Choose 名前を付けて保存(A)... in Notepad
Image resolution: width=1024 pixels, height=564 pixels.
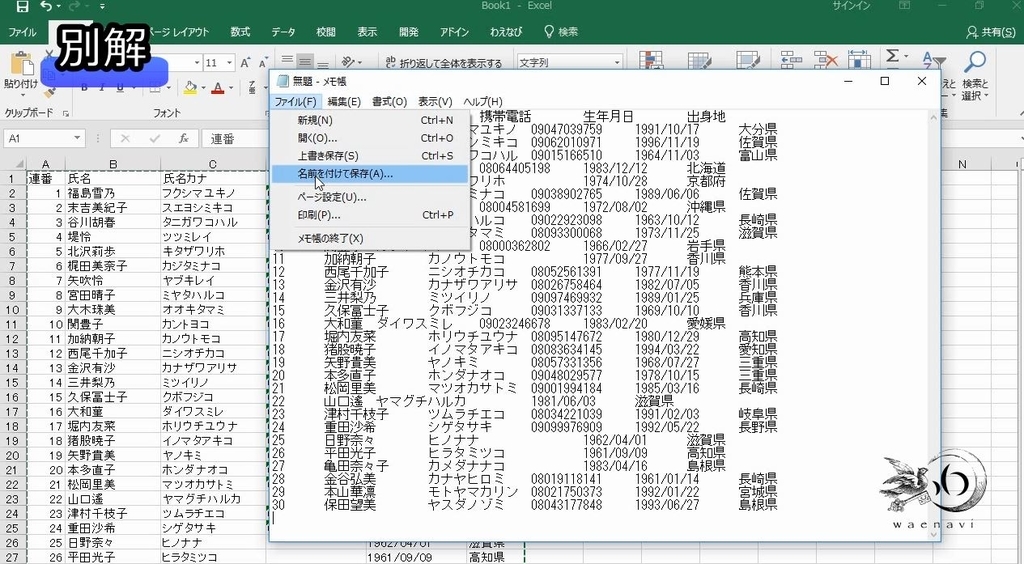point(370,174)
